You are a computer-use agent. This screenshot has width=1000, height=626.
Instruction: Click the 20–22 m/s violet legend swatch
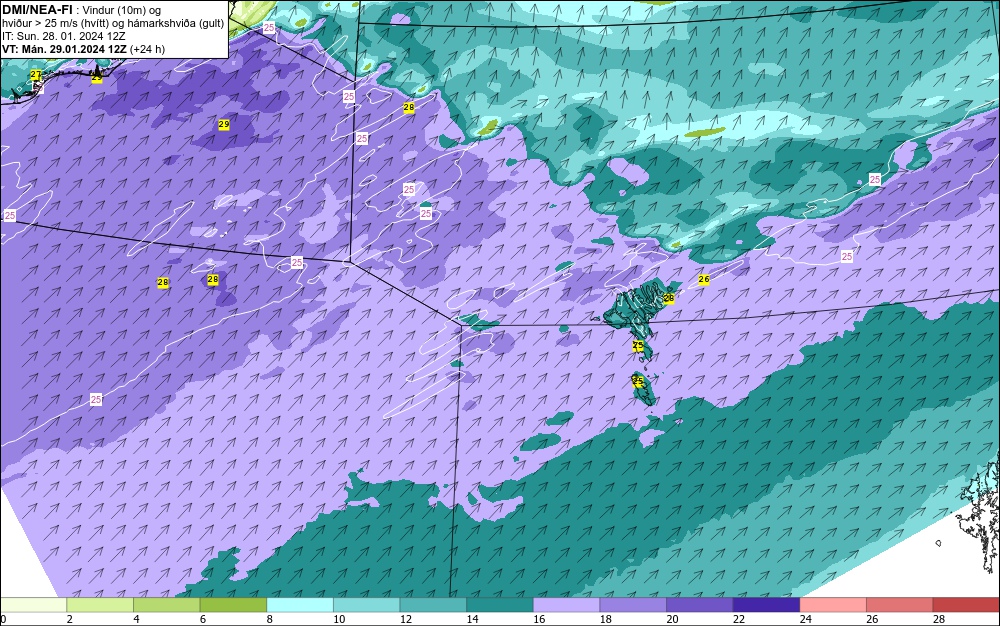click(x=700, y=605)
